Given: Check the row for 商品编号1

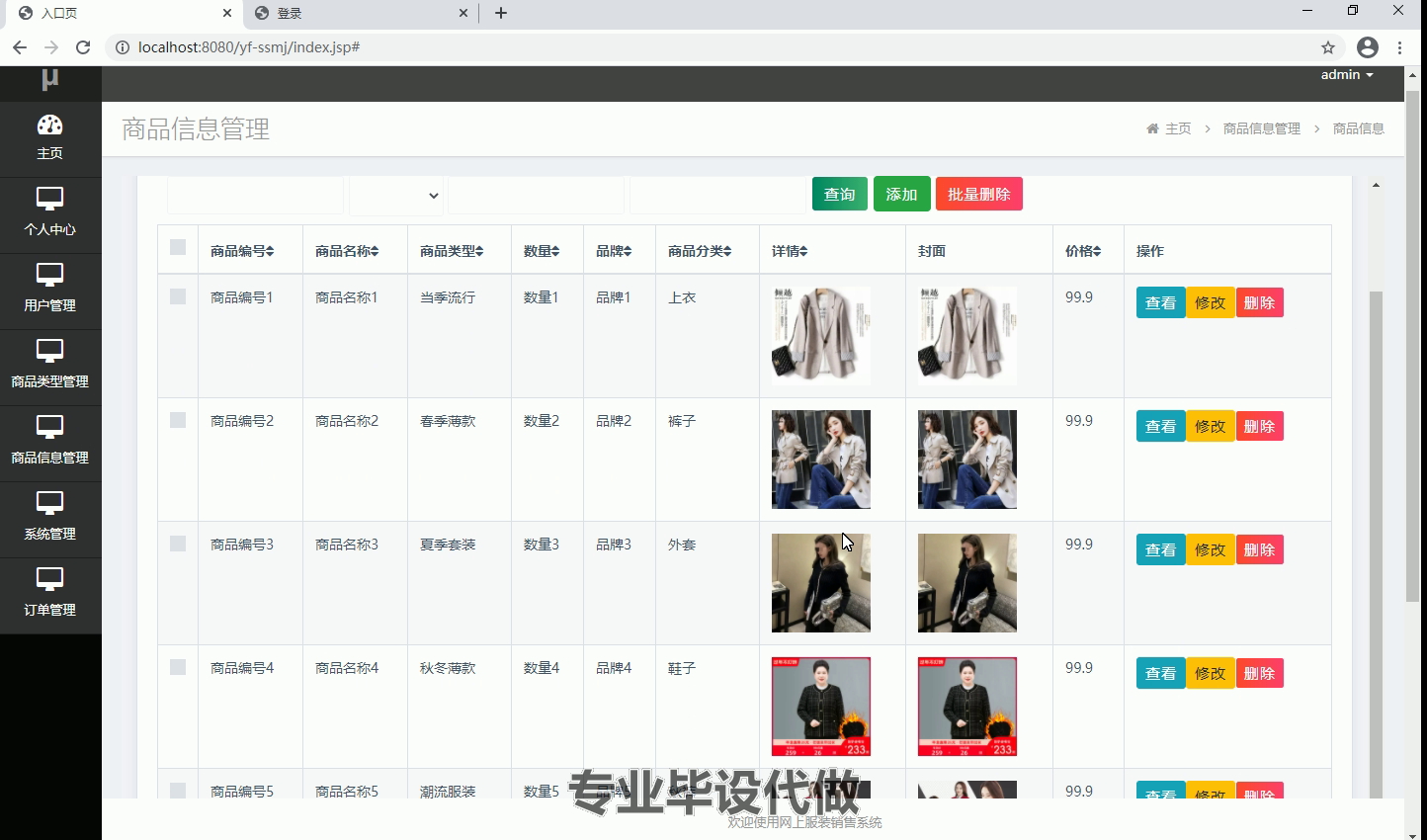Looking at the screenshot, I should point(178,296).
